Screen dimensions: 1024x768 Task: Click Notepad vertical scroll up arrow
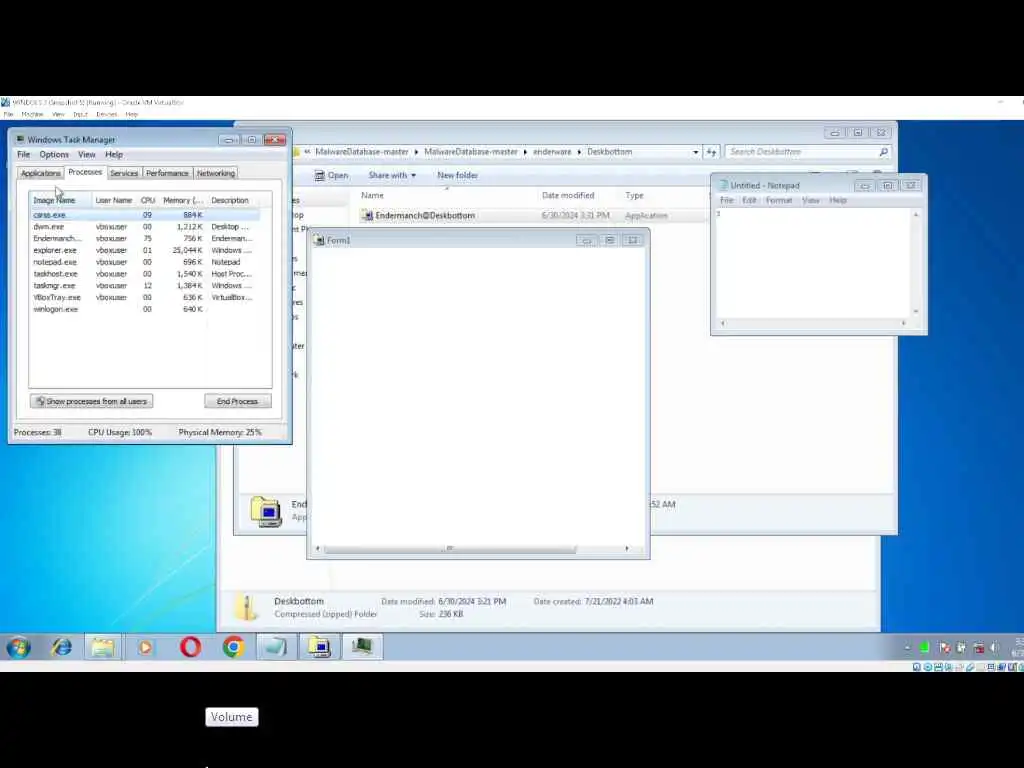pyautogui.click(x=916, y=214)
